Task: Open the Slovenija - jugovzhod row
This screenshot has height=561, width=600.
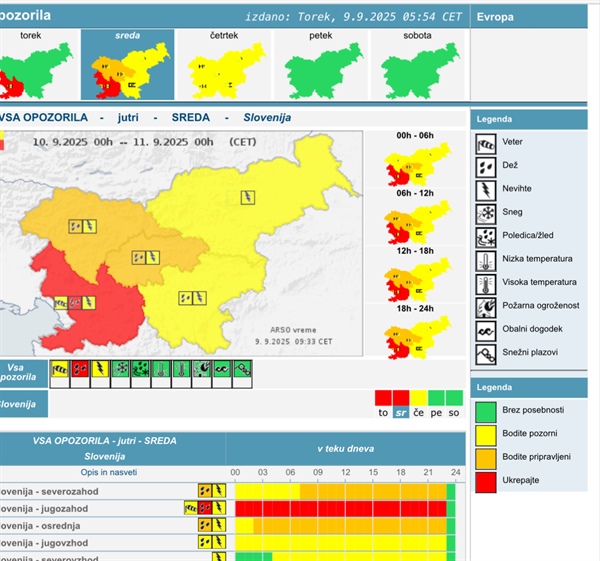Action: pyautogui.click(x=113, y=543)
